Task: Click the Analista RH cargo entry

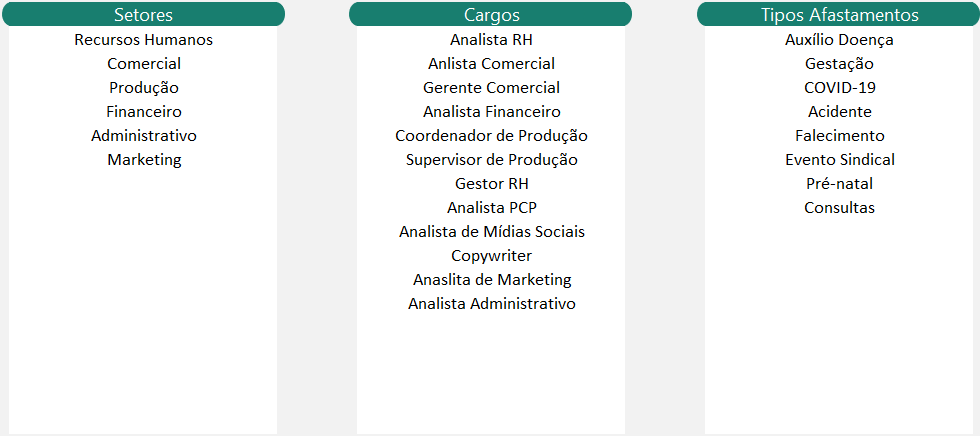Action: tap(491, 40)
